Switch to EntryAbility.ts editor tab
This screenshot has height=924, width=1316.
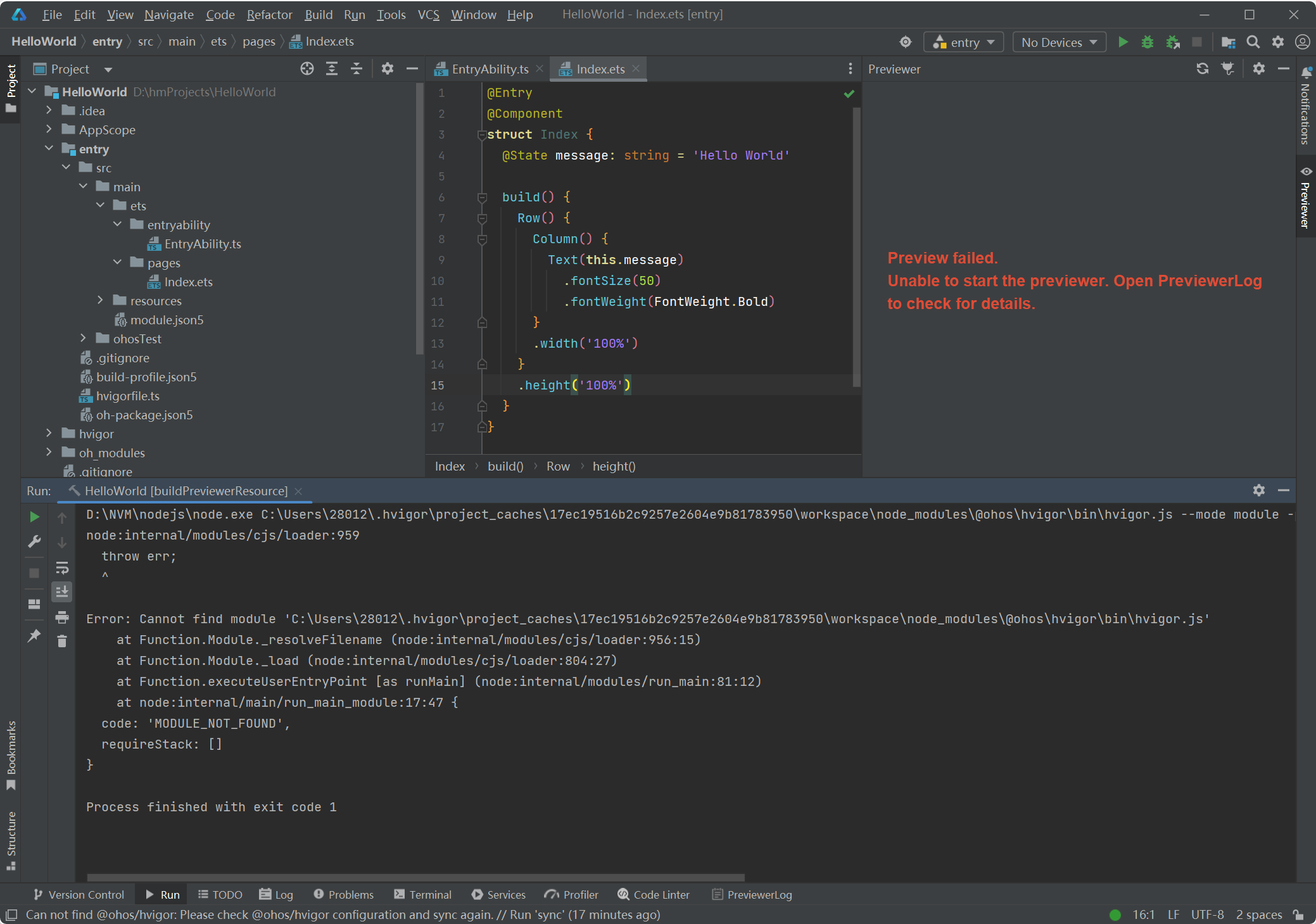click(x=490, y=69)
